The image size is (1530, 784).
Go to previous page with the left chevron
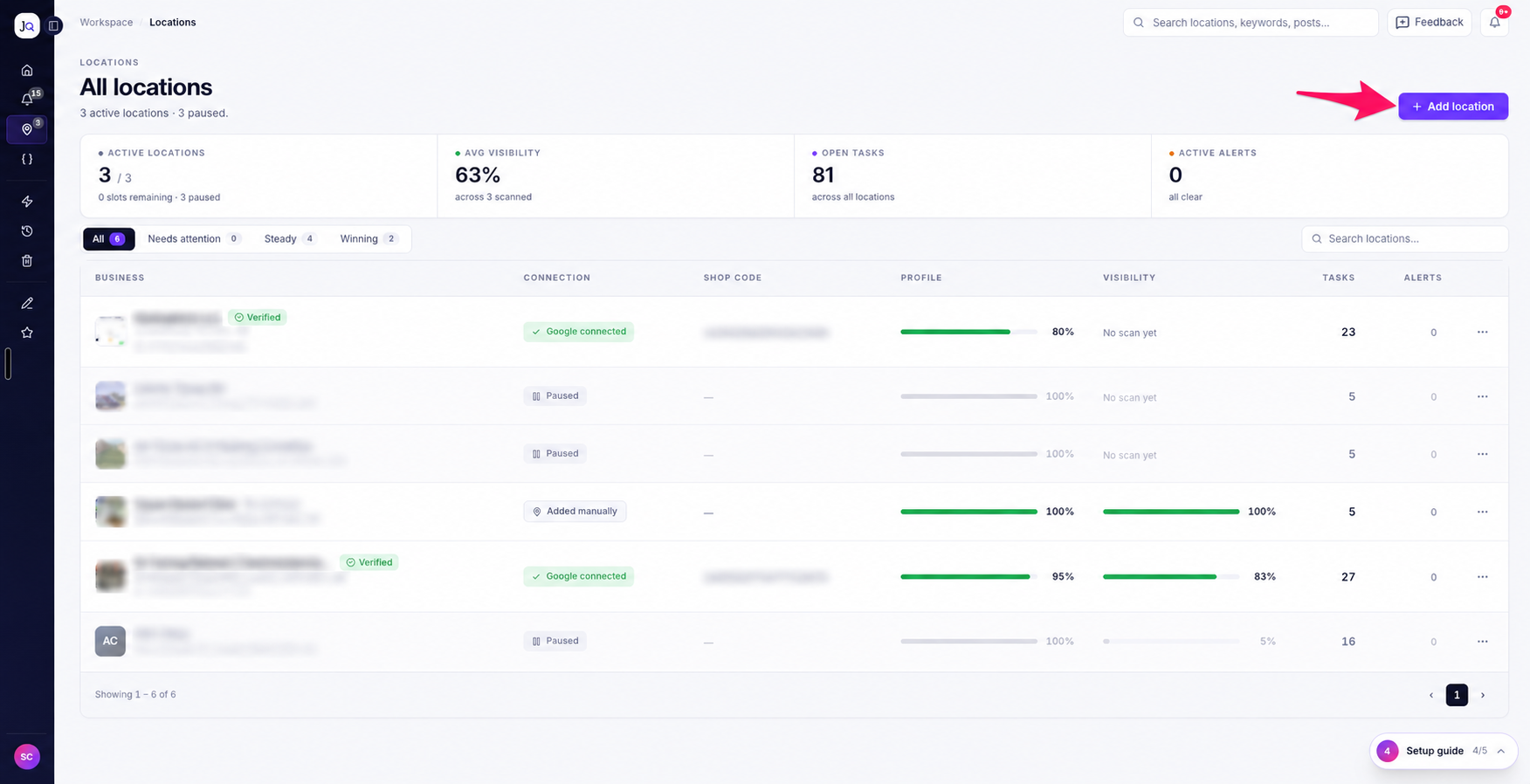pyautogui.click(x=1431, y=695)
